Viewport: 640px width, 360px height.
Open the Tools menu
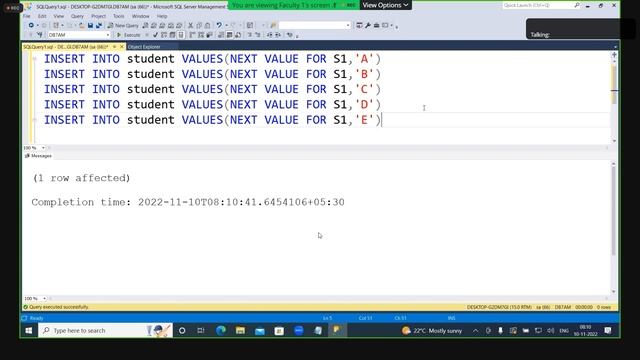119,16
